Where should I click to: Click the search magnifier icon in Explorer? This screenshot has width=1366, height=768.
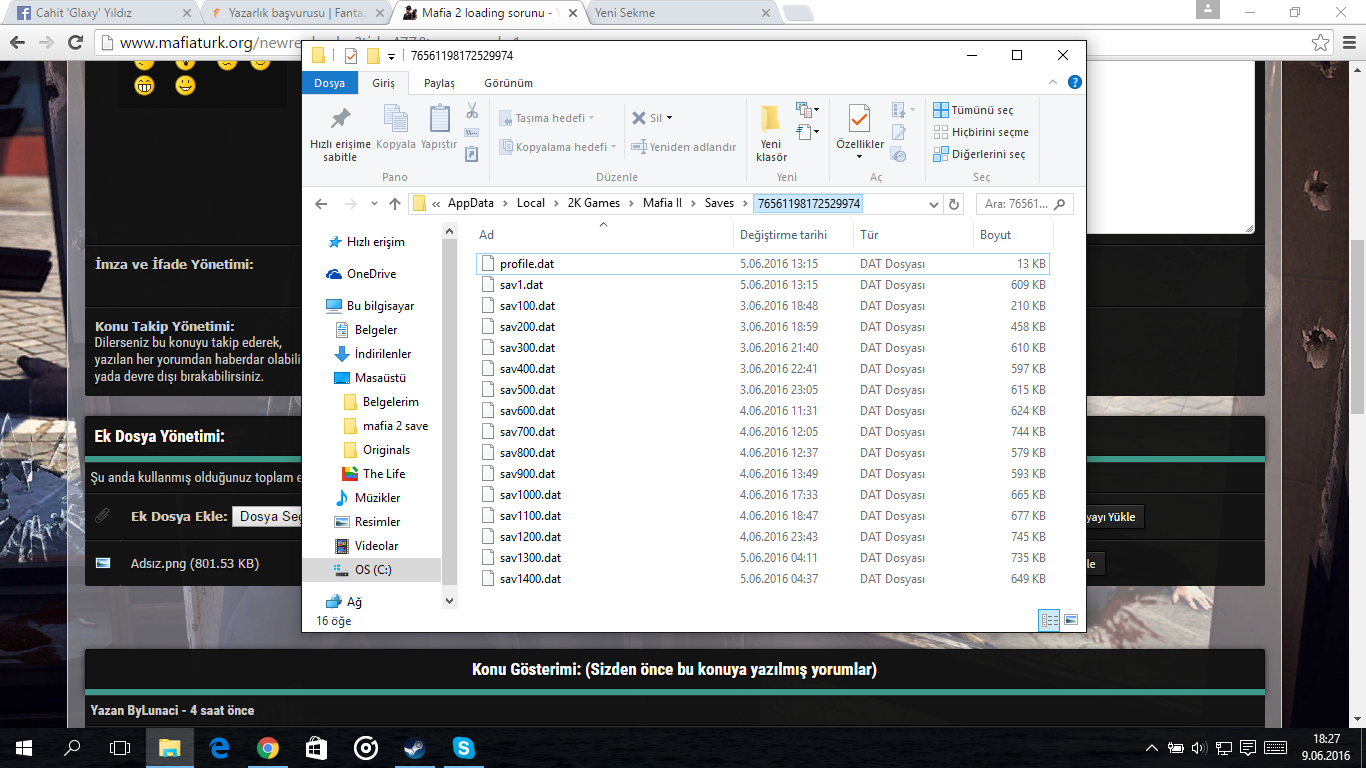[1060, 204]
